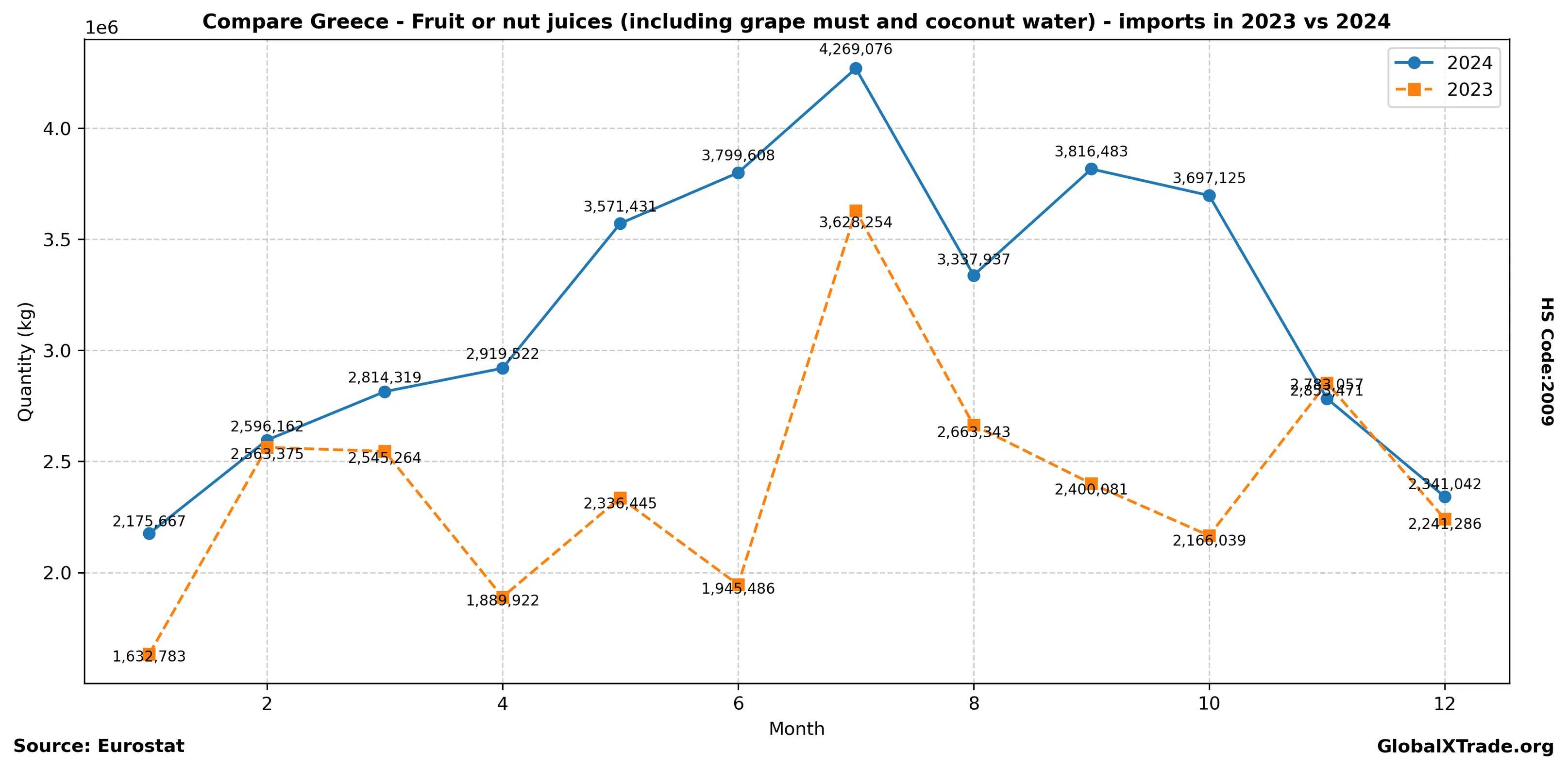Select the 2024 point labeled 3,816,483
Image resolution: width=1568 pixels, height=769 pixels.
(1092, 169)
